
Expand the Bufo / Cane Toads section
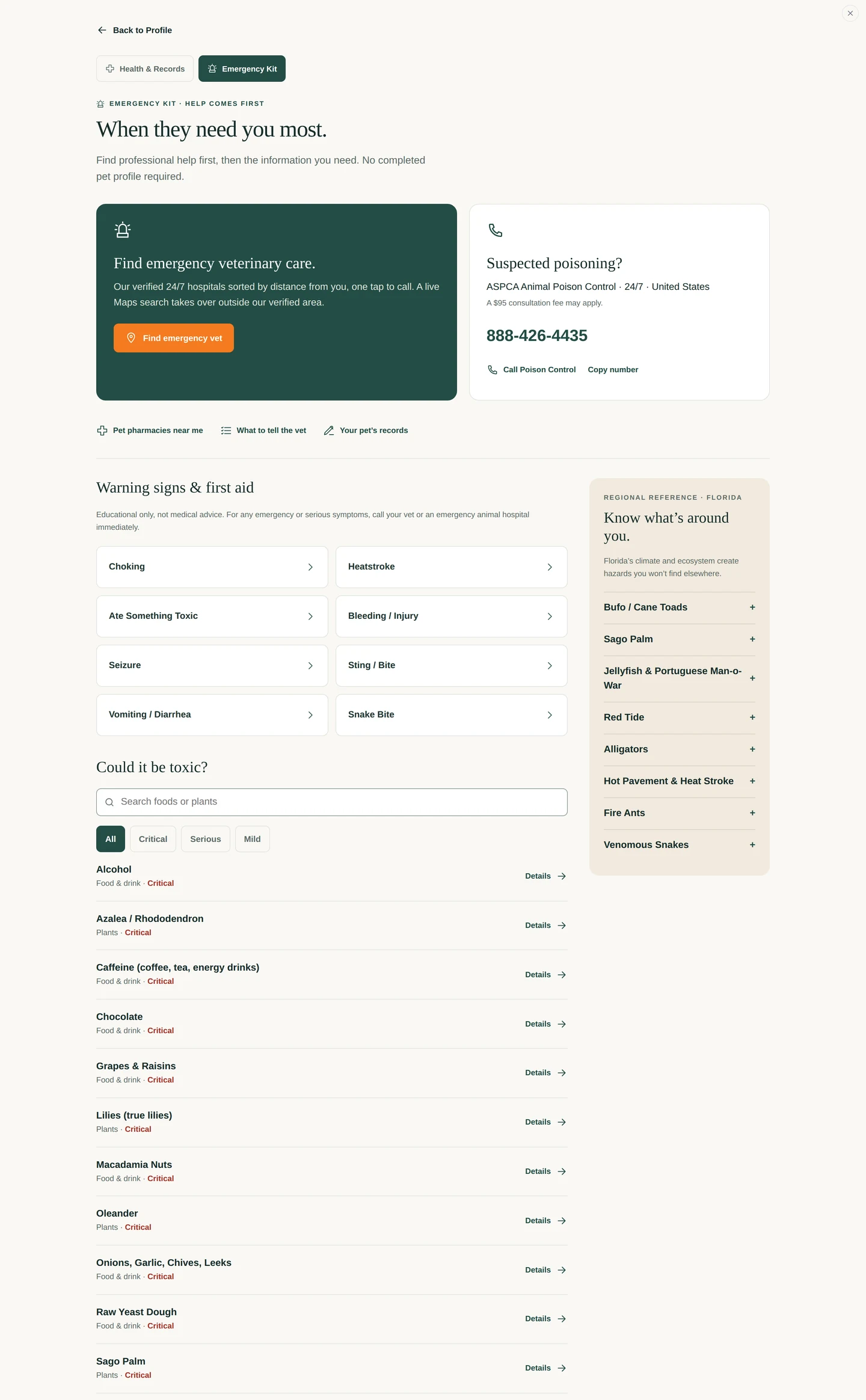tap(680, 607)
